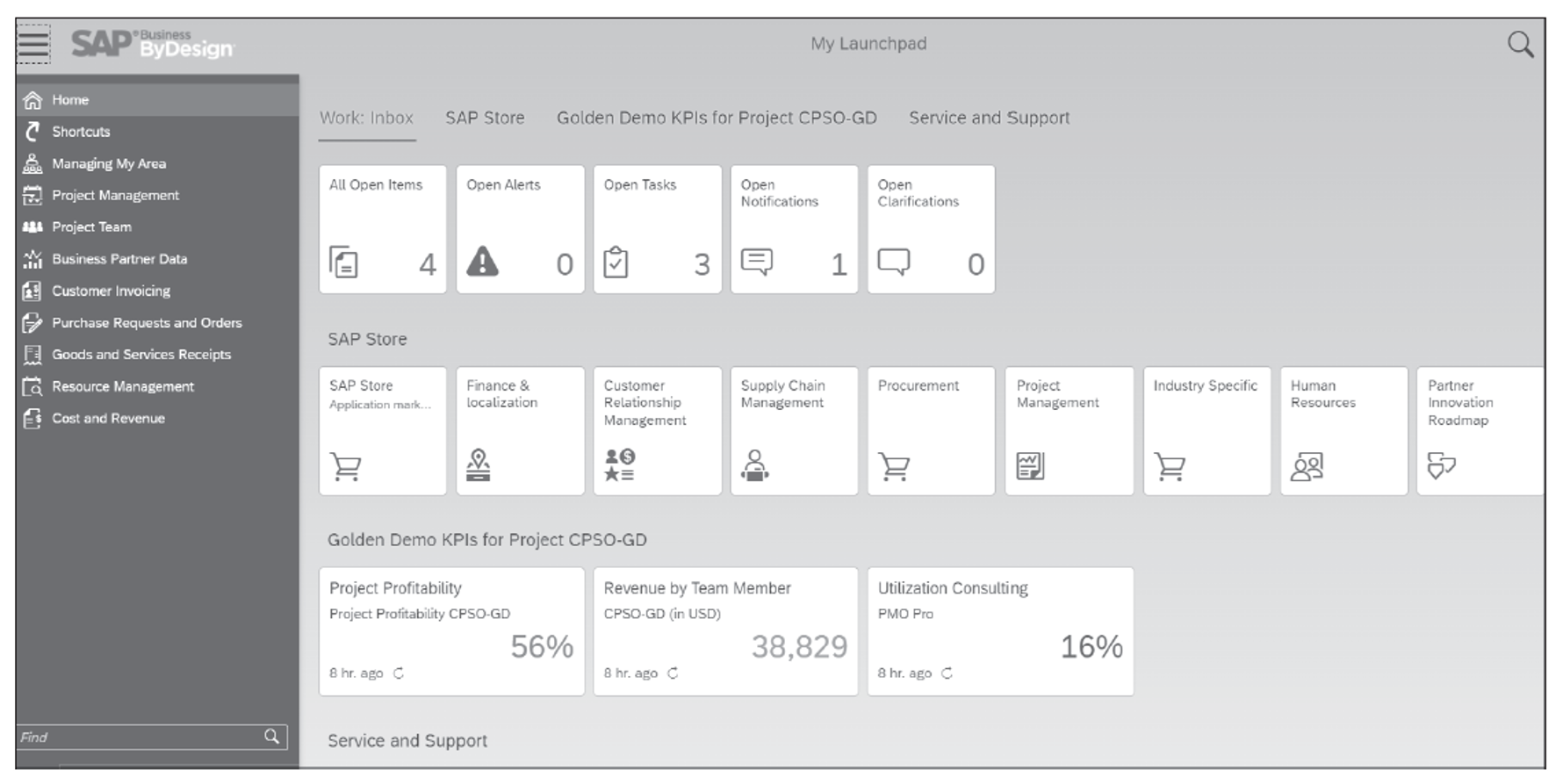
Task: Click the All Open Items count 4
Action: pyautogui.click(x=427, y=264)
